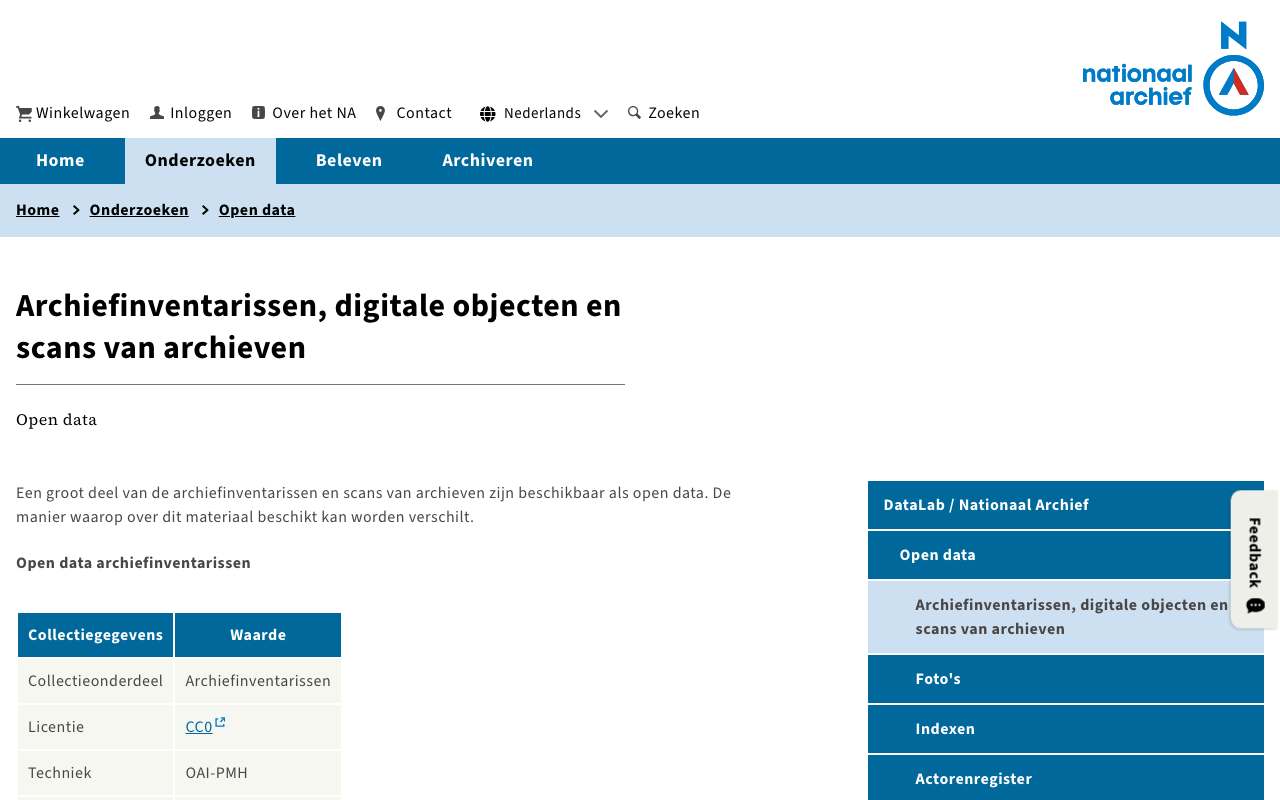
Task: Open the Open data sidebar item
Action: click(1066, 555)
